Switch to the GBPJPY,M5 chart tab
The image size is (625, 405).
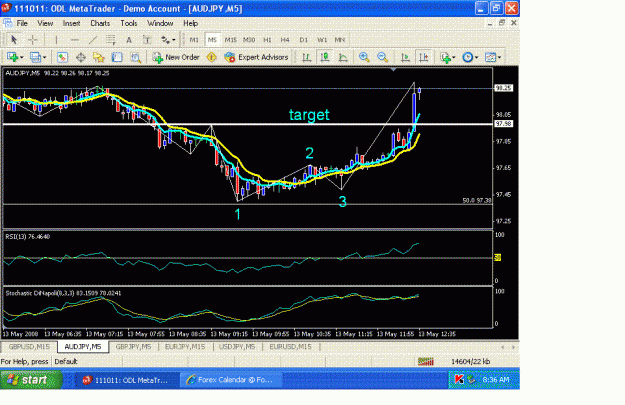point(133,347)
